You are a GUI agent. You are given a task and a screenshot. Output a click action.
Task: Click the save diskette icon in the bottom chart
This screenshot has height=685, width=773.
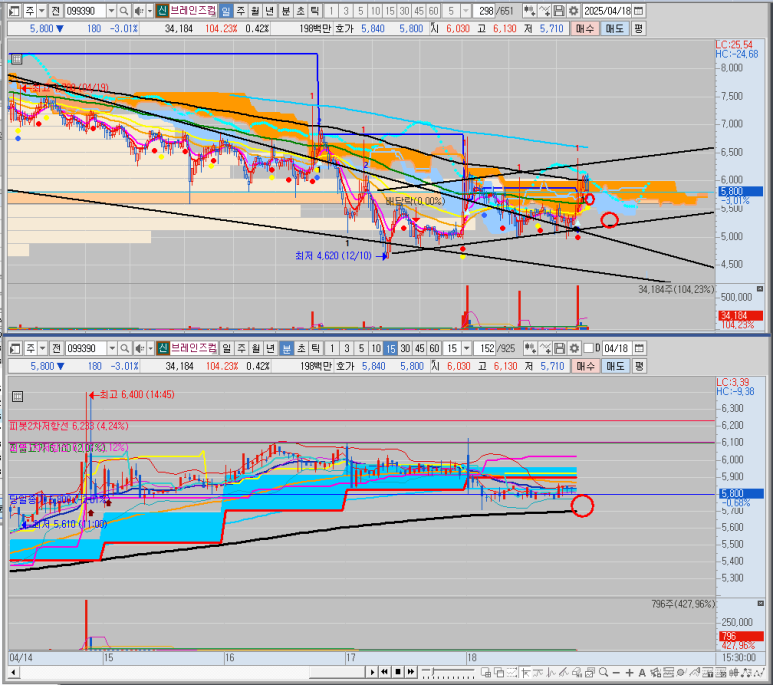click(559, 348)
